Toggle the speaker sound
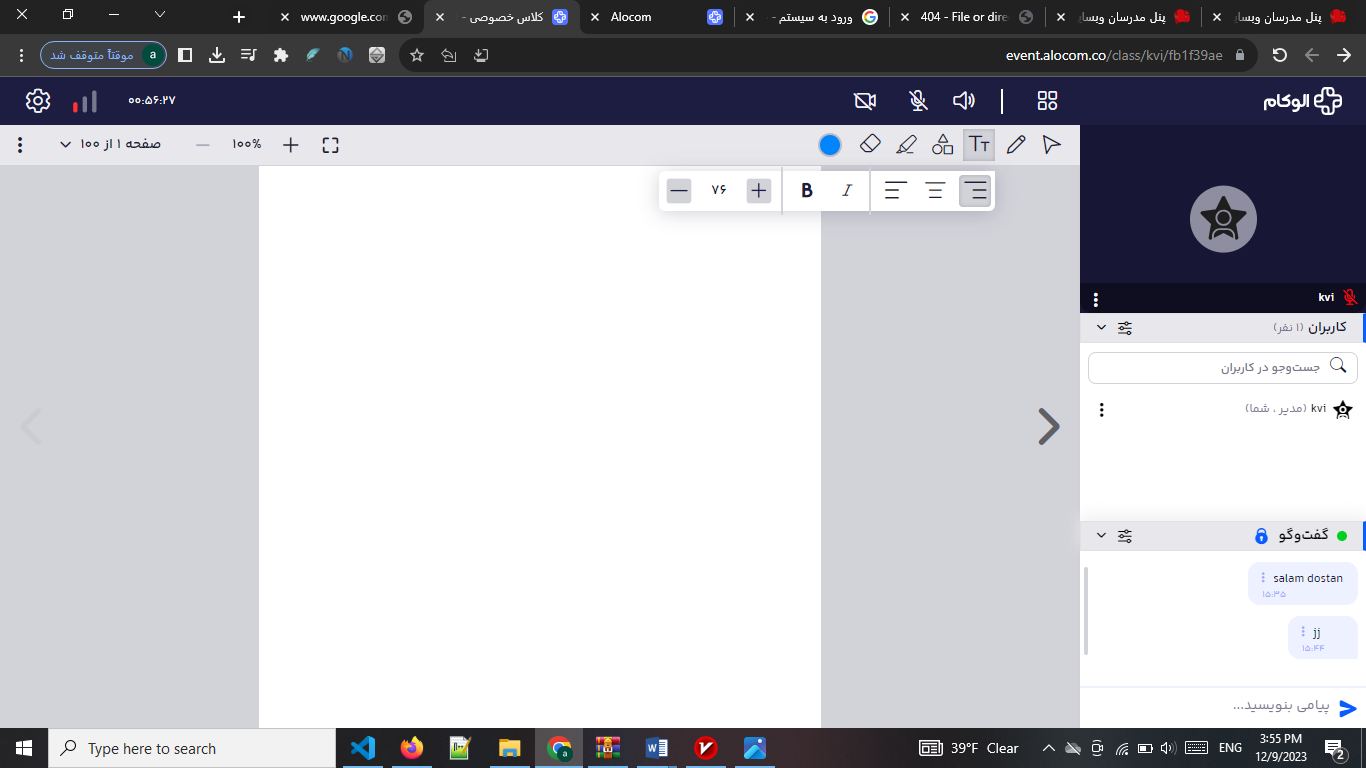 [x=964, y=101]
